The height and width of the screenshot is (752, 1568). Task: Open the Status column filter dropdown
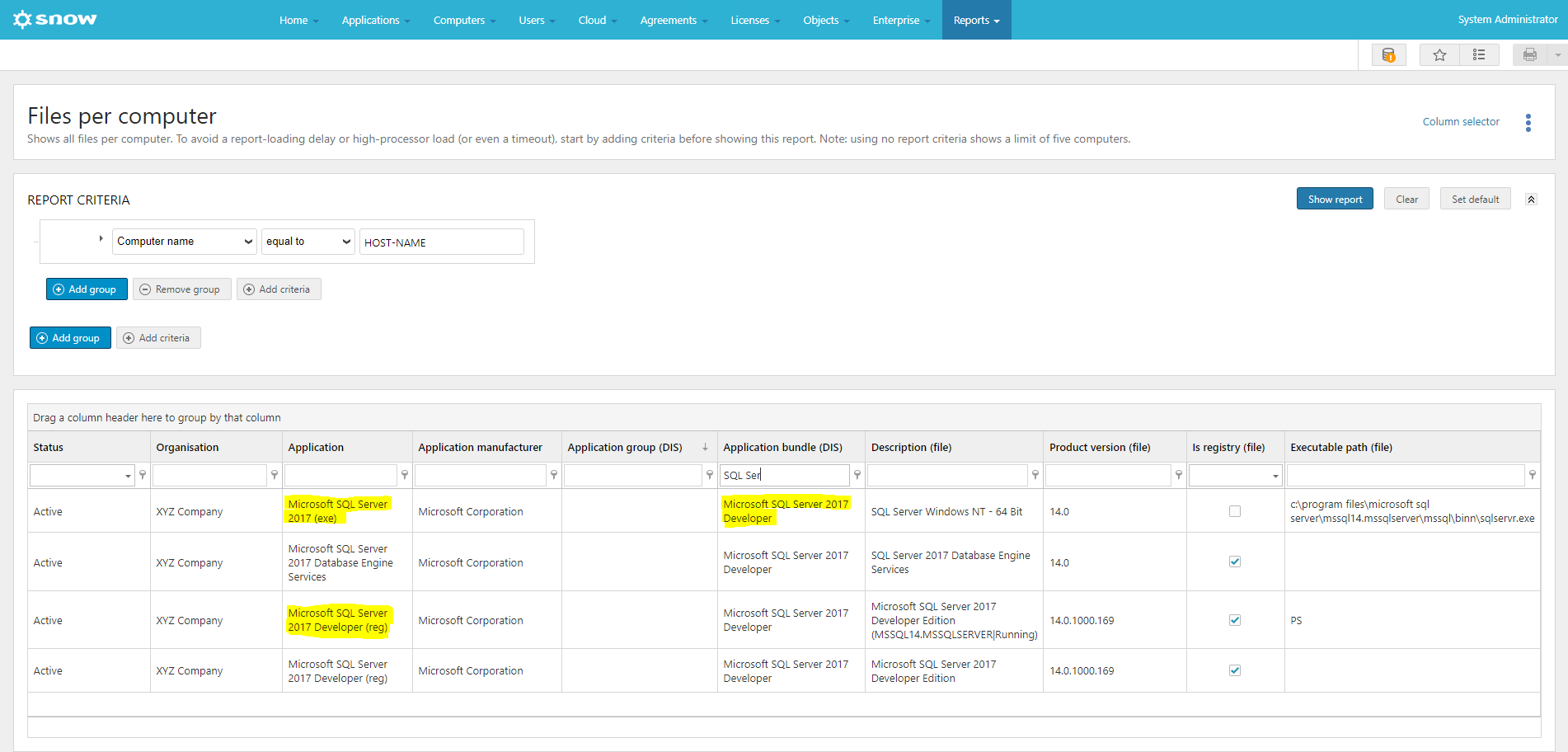(x=128, y=476)
